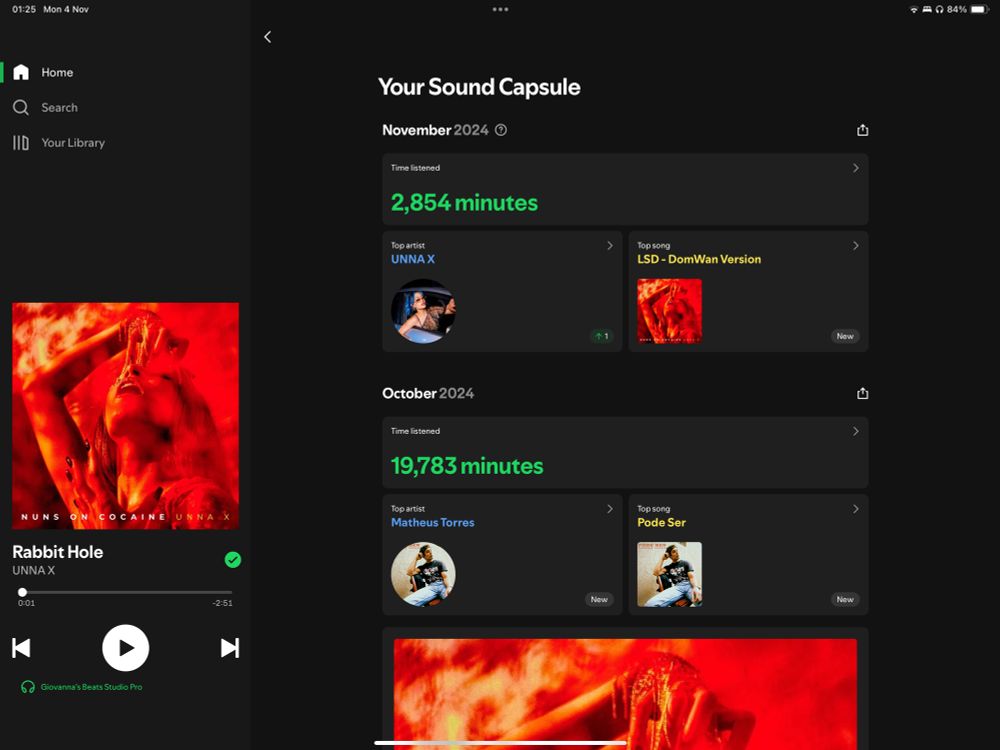Tap the bed Sleep Focus status icon
The image size is (1000, 750).
coord(927,10)
